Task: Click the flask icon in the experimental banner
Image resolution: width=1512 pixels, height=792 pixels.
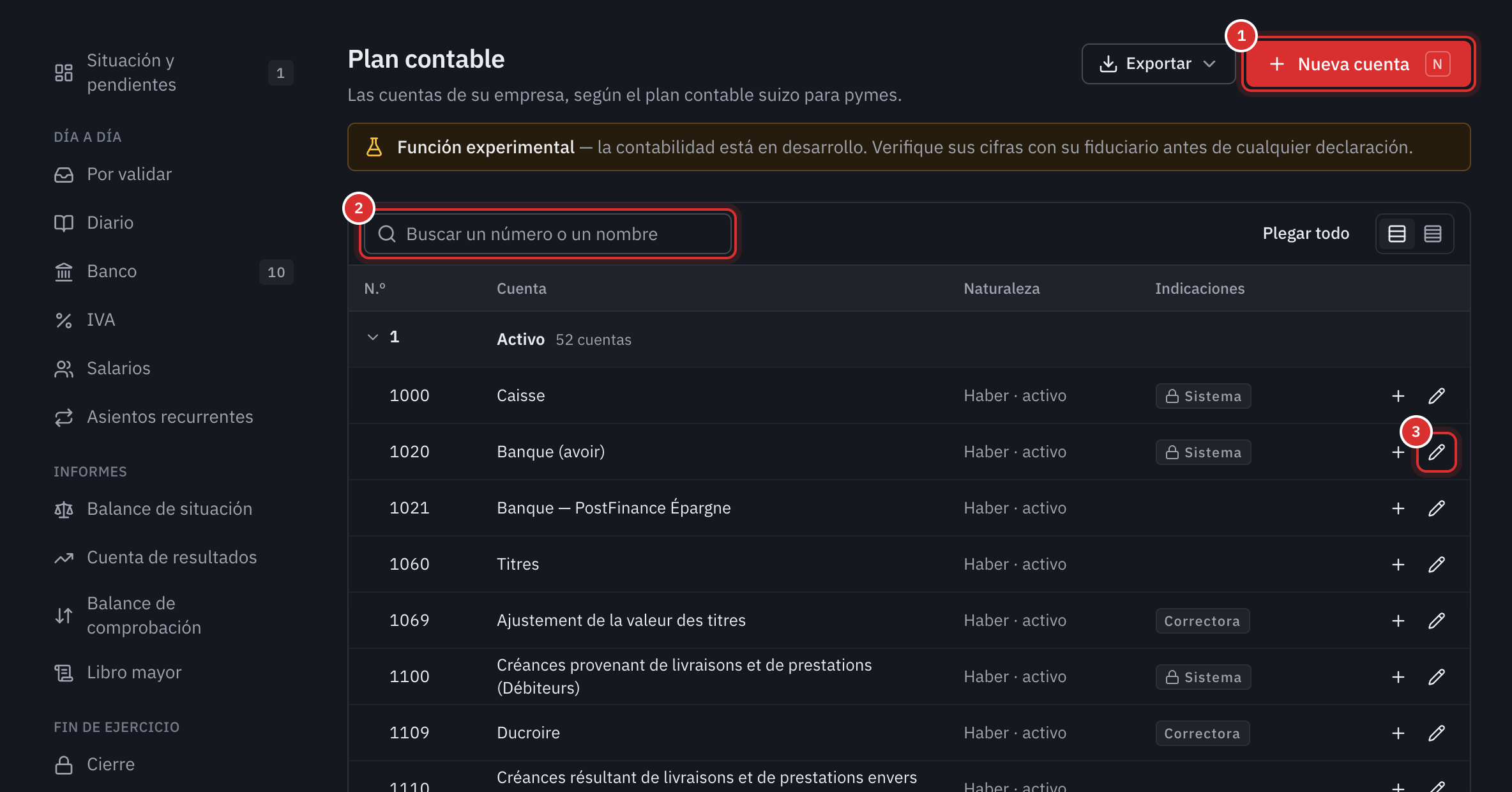Action: pos(374,147)
